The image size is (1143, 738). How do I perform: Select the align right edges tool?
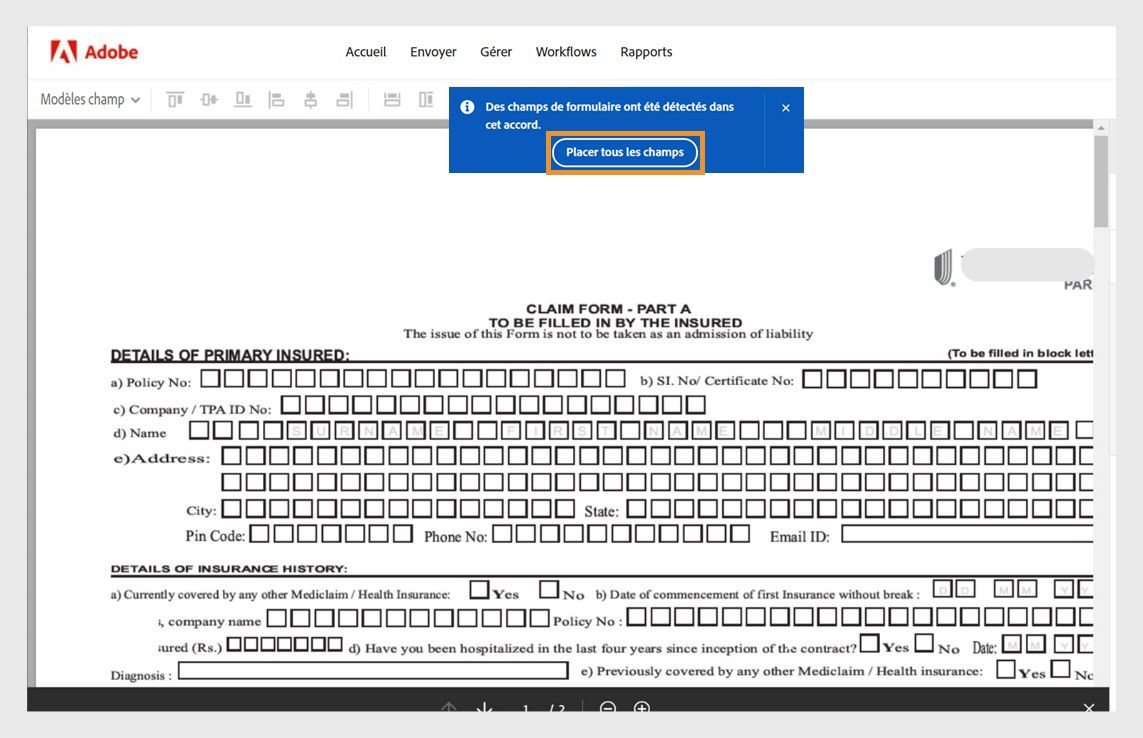click(x=345, y=99)
